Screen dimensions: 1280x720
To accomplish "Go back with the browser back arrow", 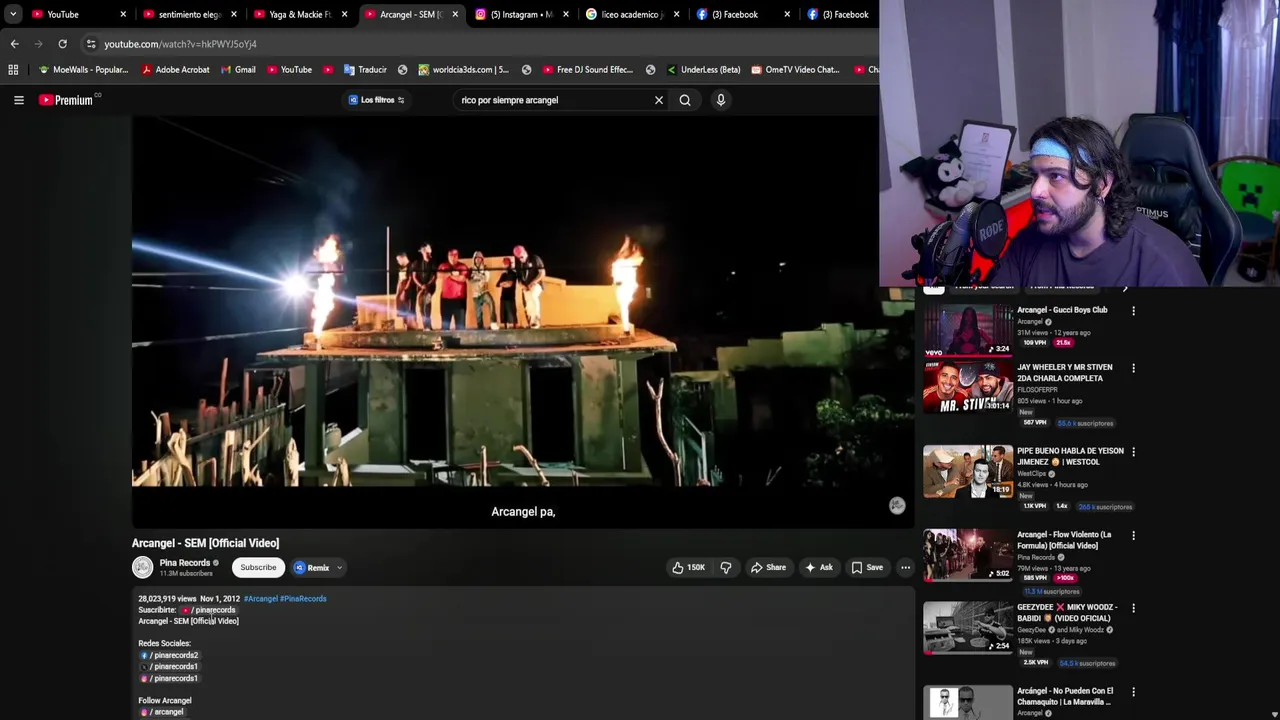I will point(14,44).
